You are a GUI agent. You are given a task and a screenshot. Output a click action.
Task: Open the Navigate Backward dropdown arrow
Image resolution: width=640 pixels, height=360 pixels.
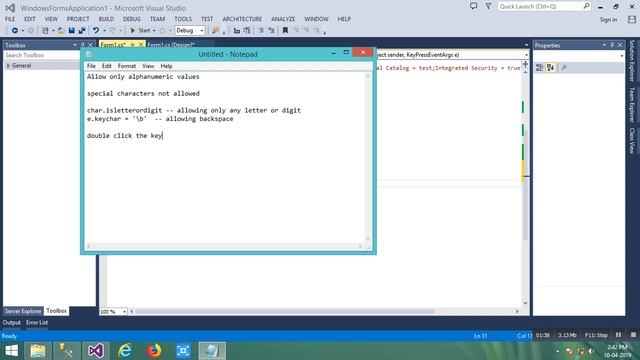22,31
